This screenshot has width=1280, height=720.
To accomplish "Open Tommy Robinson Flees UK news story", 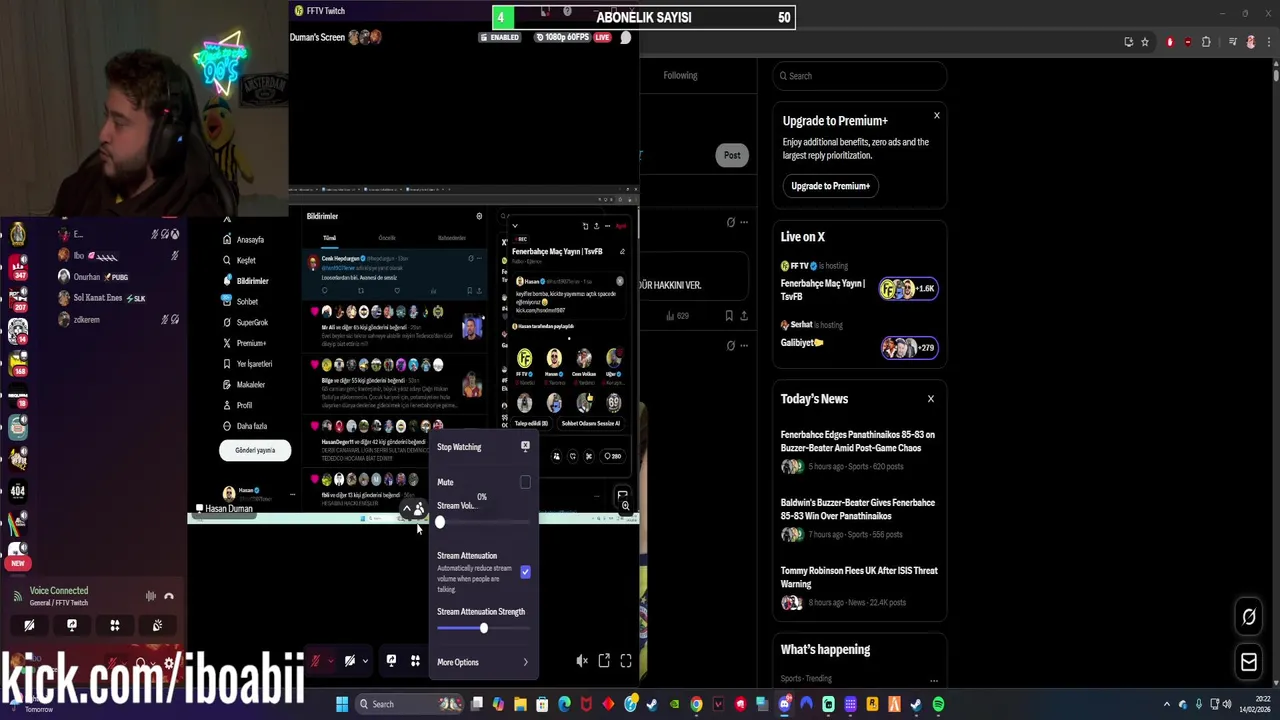I will pyautogui.click(x=859, y=586).
